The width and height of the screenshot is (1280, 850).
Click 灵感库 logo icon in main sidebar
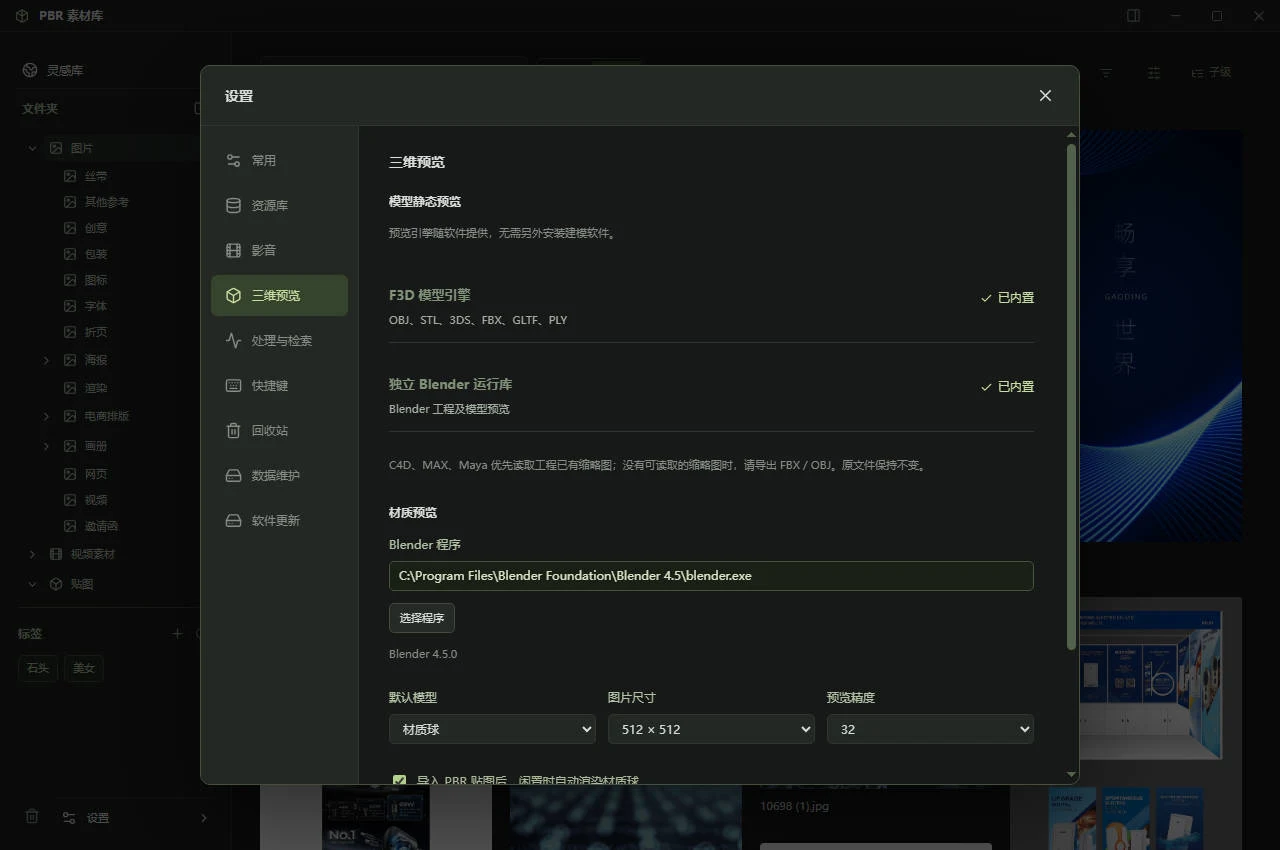pos(30,70)
